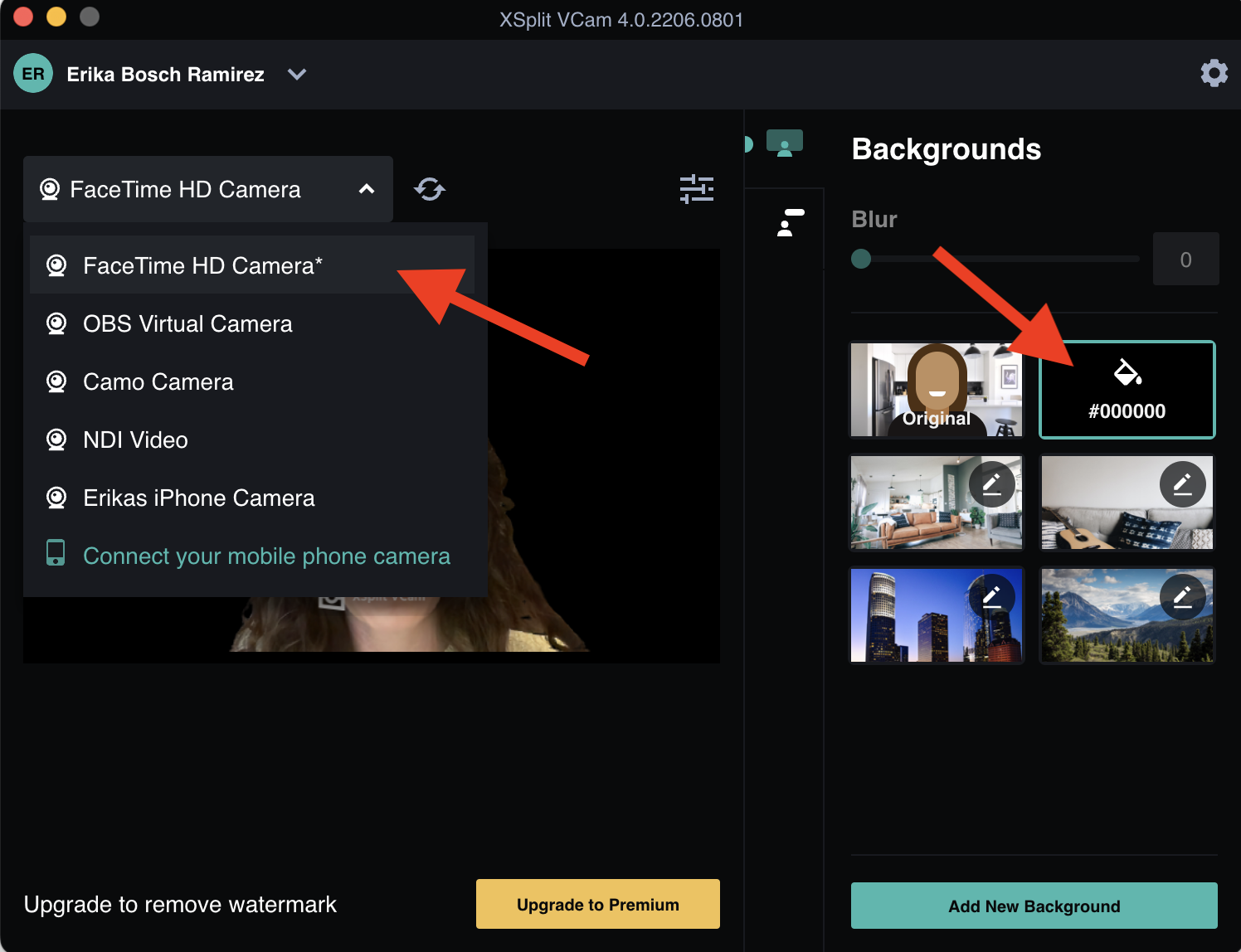Open the settings gear icon
The width and height of the screenshot is (1241, 952).
pyautogui.click(x=1214, y=74)
